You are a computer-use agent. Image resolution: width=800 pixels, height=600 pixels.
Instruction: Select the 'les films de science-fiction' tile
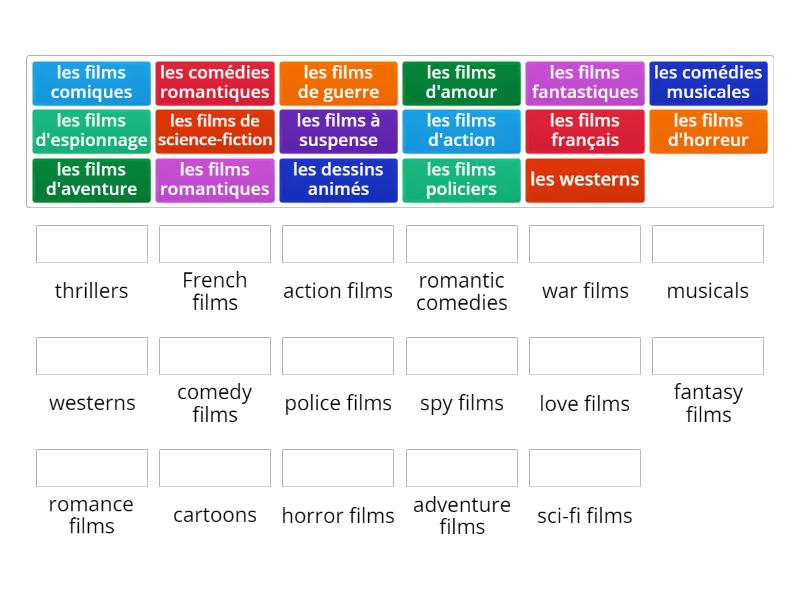[215, 131]
